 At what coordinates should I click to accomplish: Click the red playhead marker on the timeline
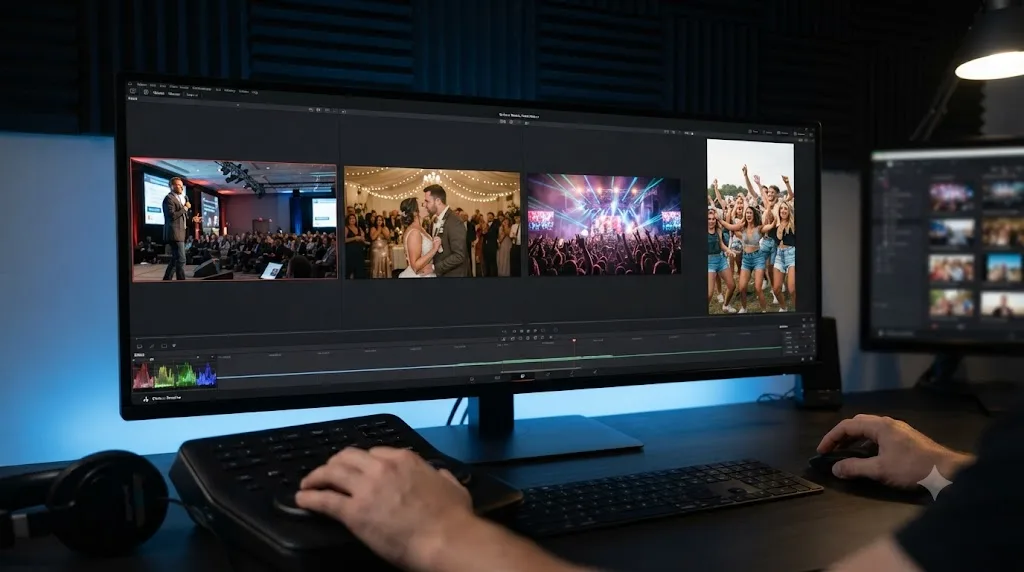coord(574,341)
